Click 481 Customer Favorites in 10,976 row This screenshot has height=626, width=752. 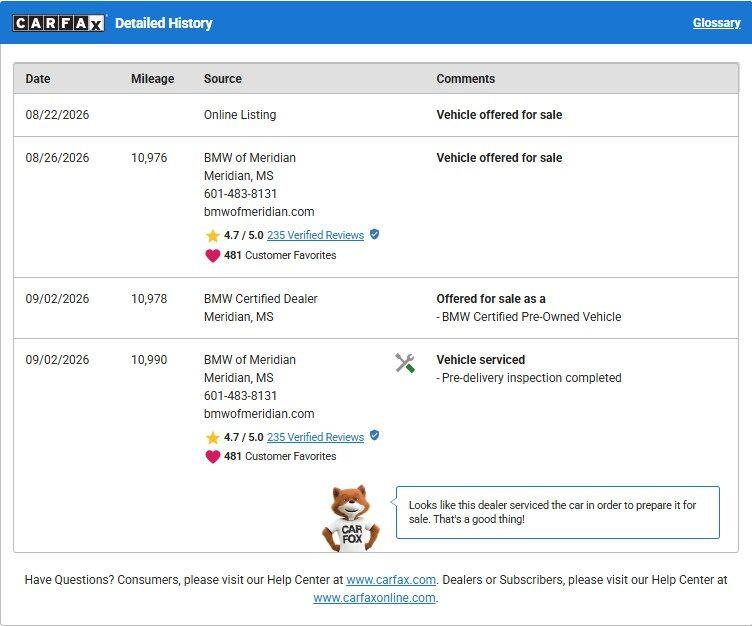point(280,255)
